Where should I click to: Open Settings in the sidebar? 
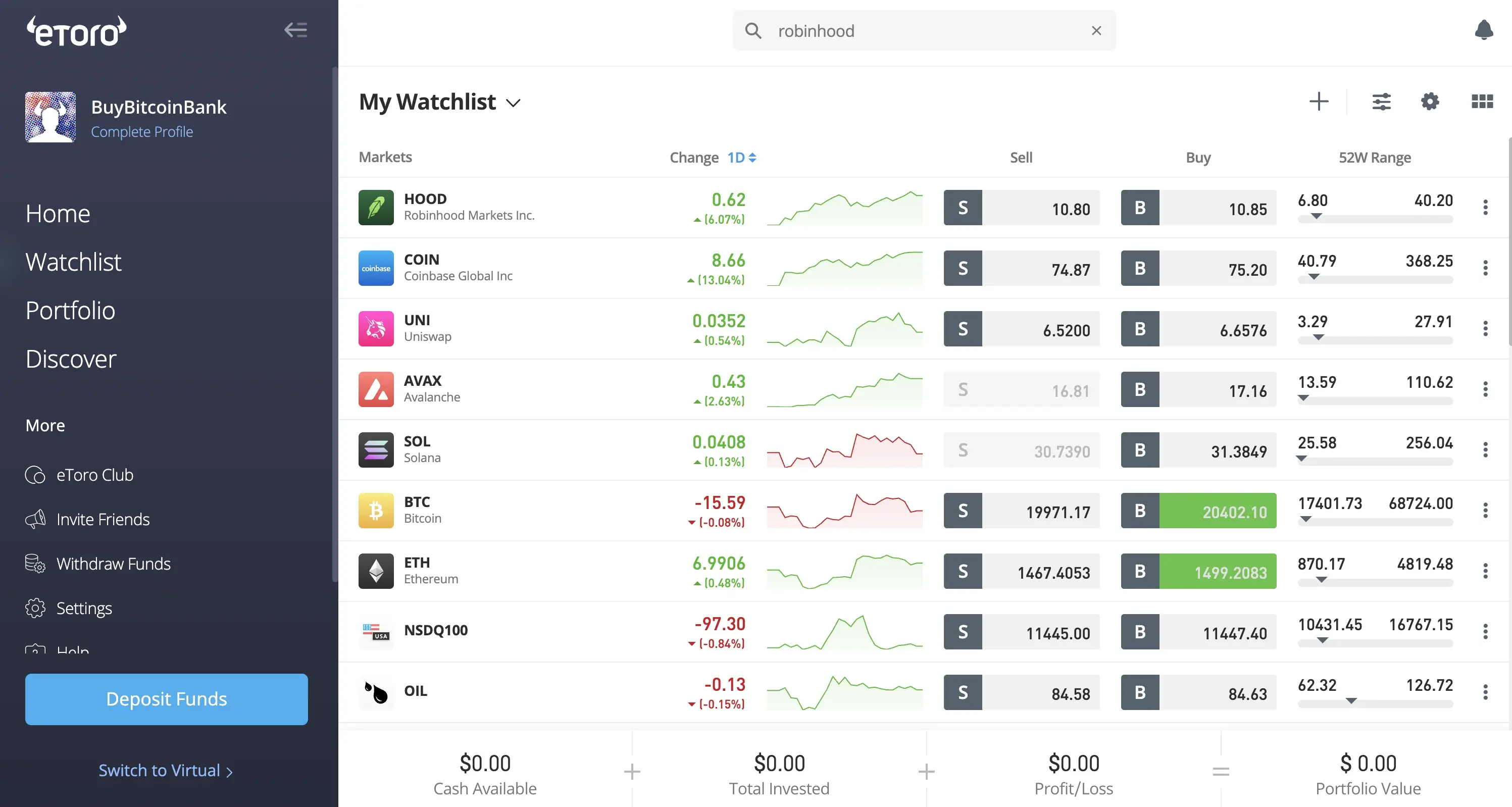69,608
